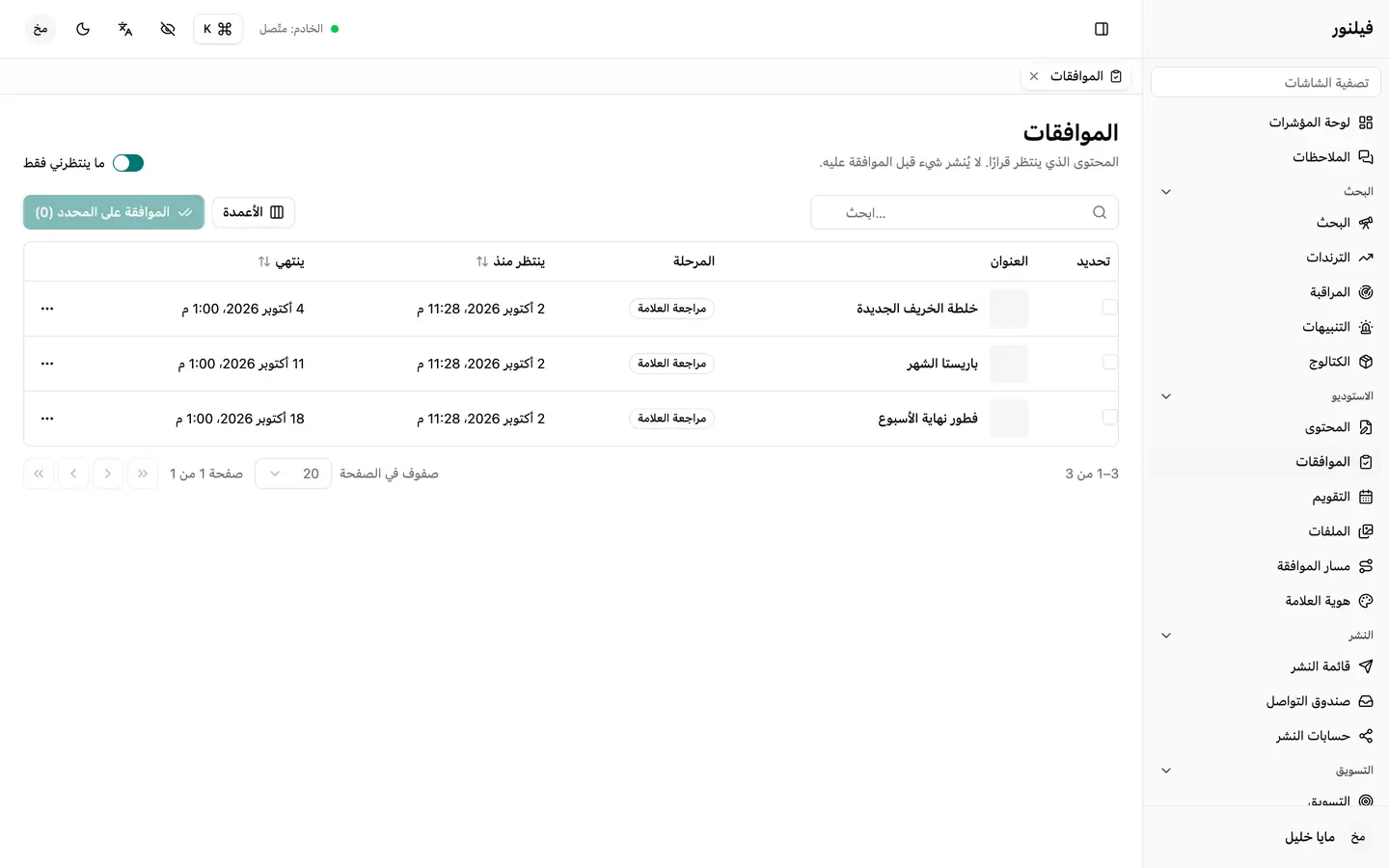Open user avatar مخ in top bar
Screen dimensions: 1389x868
(41, 29)
